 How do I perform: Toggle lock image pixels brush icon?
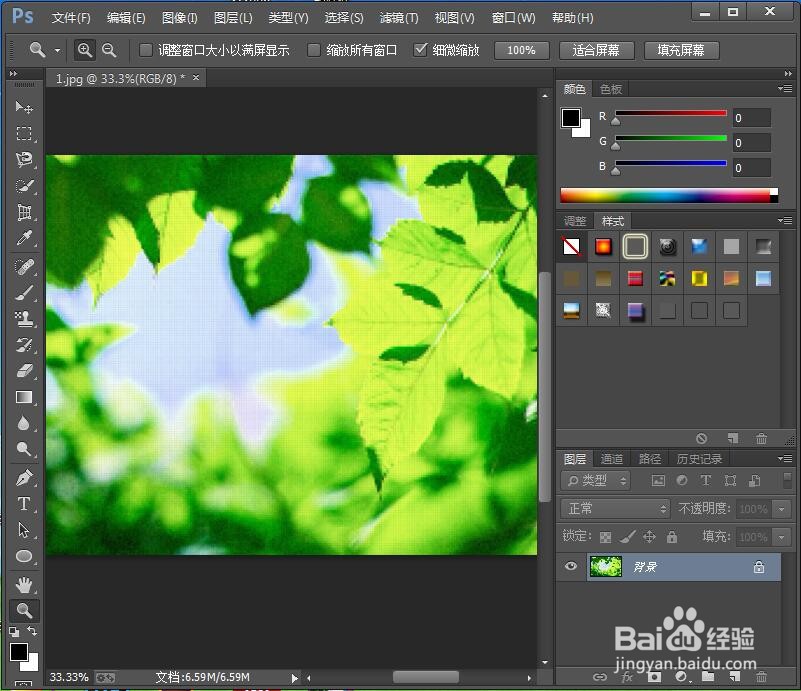point(627,536)
